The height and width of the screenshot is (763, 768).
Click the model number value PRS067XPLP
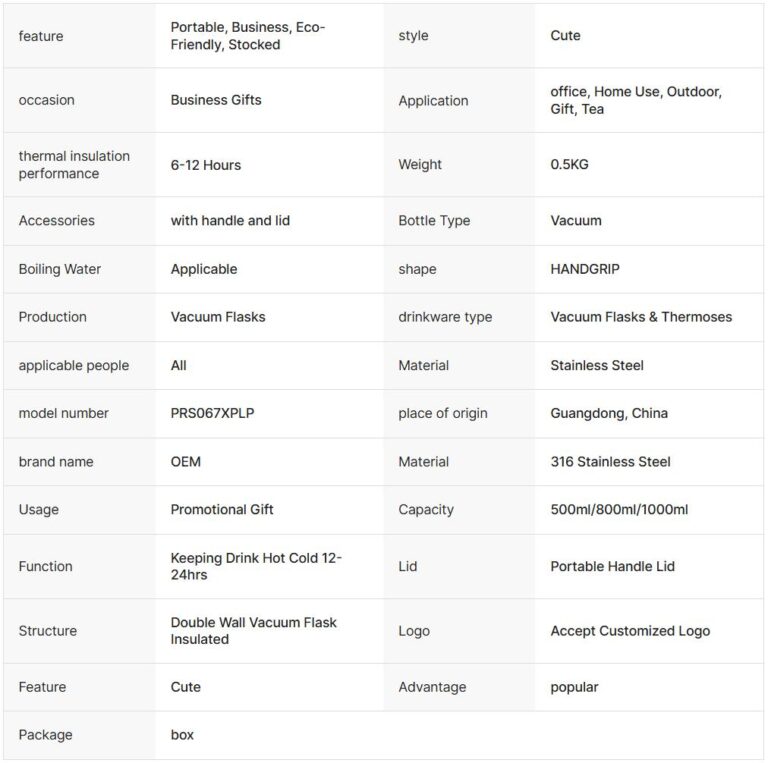[x=212, y=413]
